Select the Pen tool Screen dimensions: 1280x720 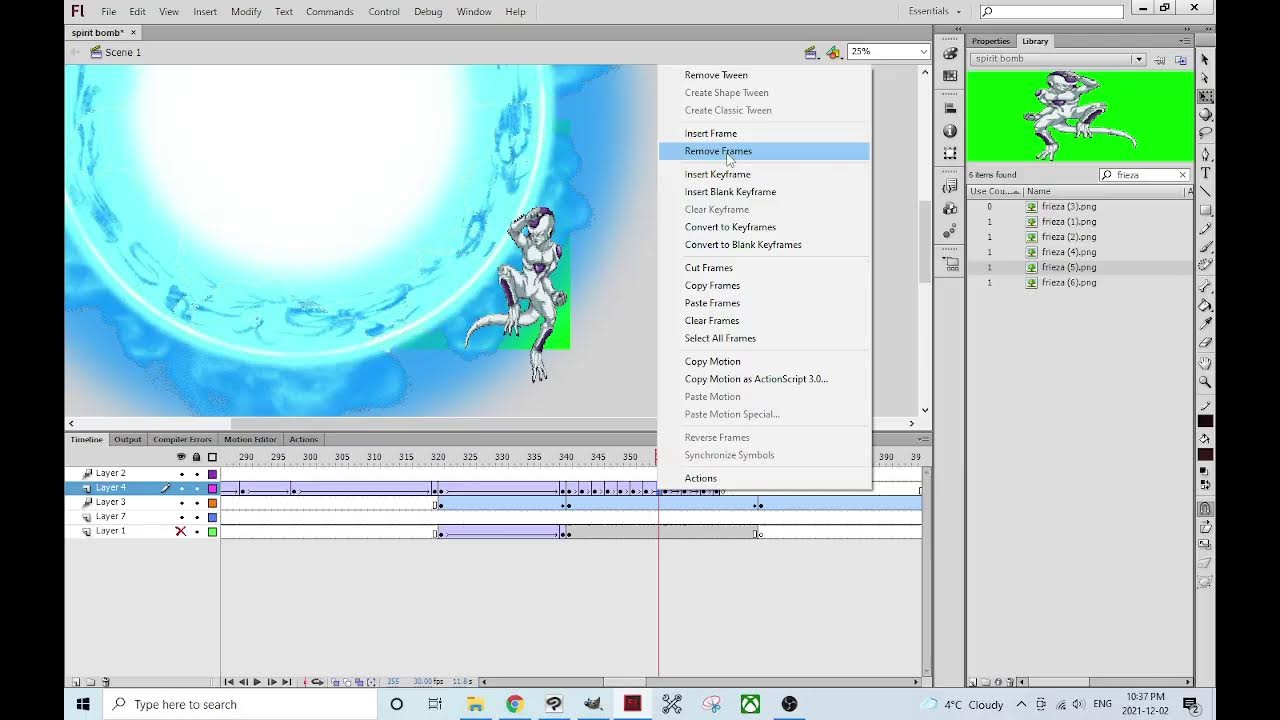click(x=1205, y=155)
